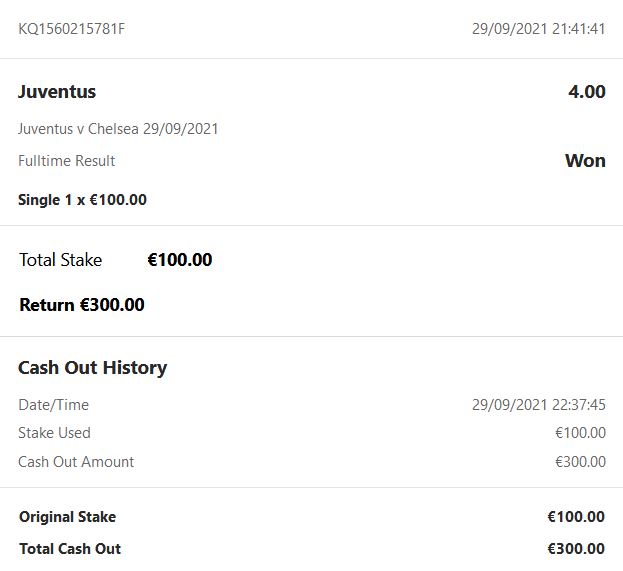
Task: Select the Single 1 x €100.00 line
Action: coord(82,199)
